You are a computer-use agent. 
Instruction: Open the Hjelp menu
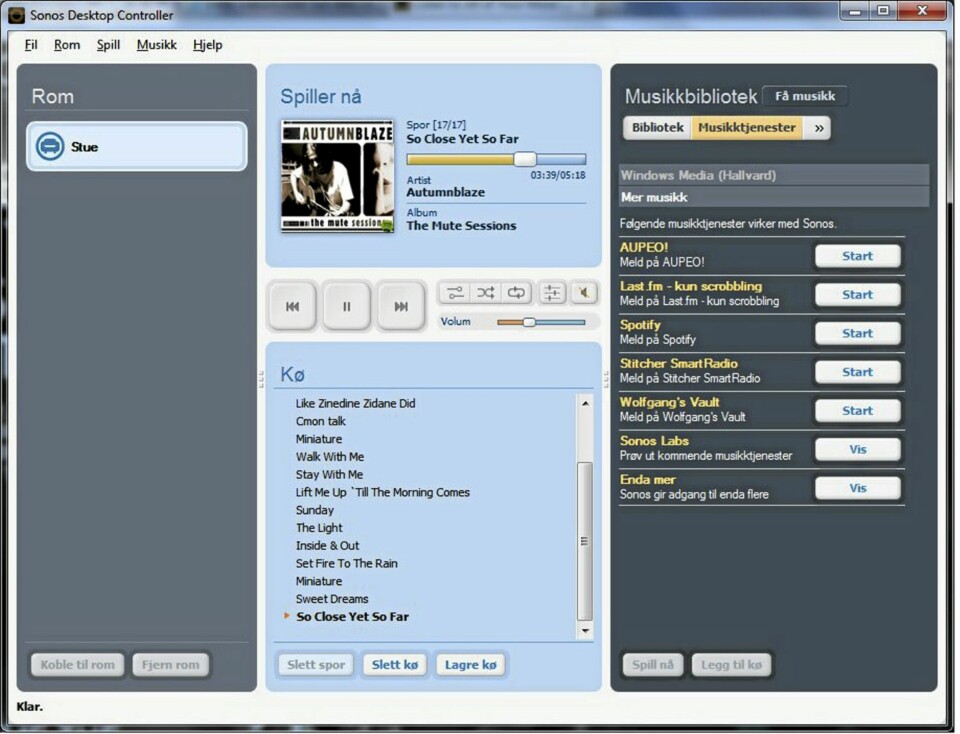click(x=208, y=45)
